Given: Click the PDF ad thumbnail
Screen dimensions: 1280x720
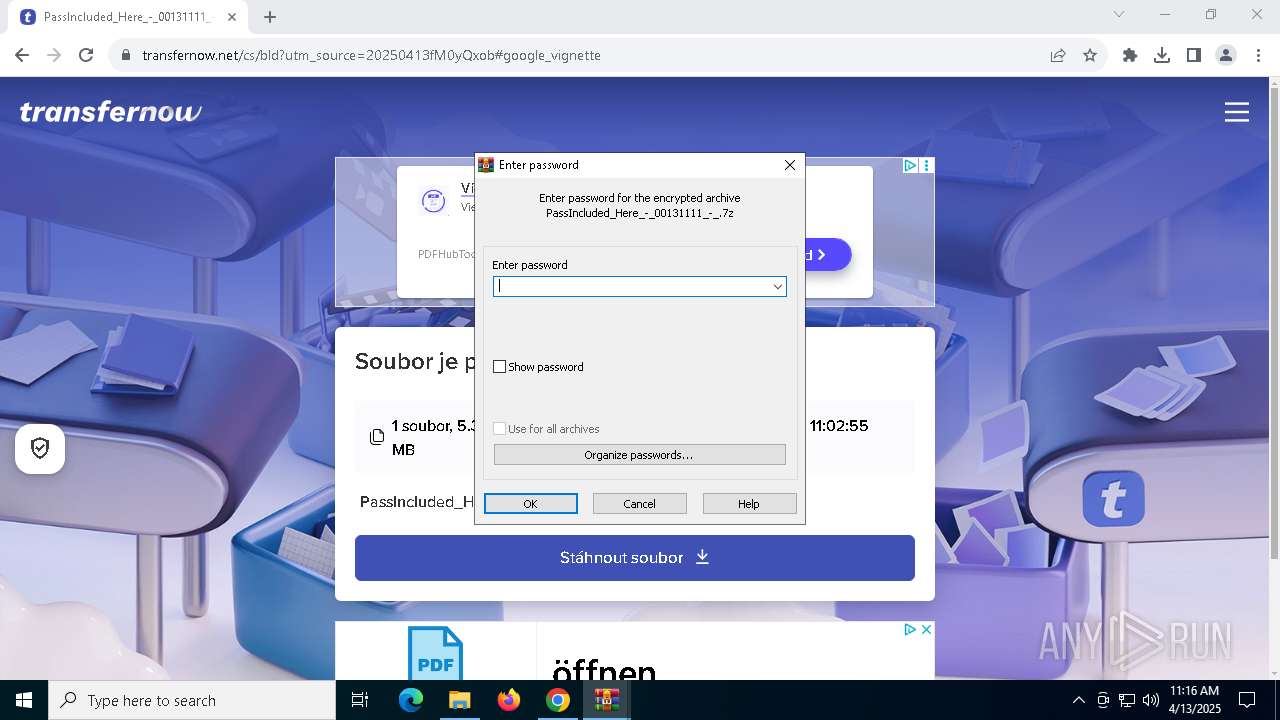Looking at the screenshot, I should (x=435, y=653).
